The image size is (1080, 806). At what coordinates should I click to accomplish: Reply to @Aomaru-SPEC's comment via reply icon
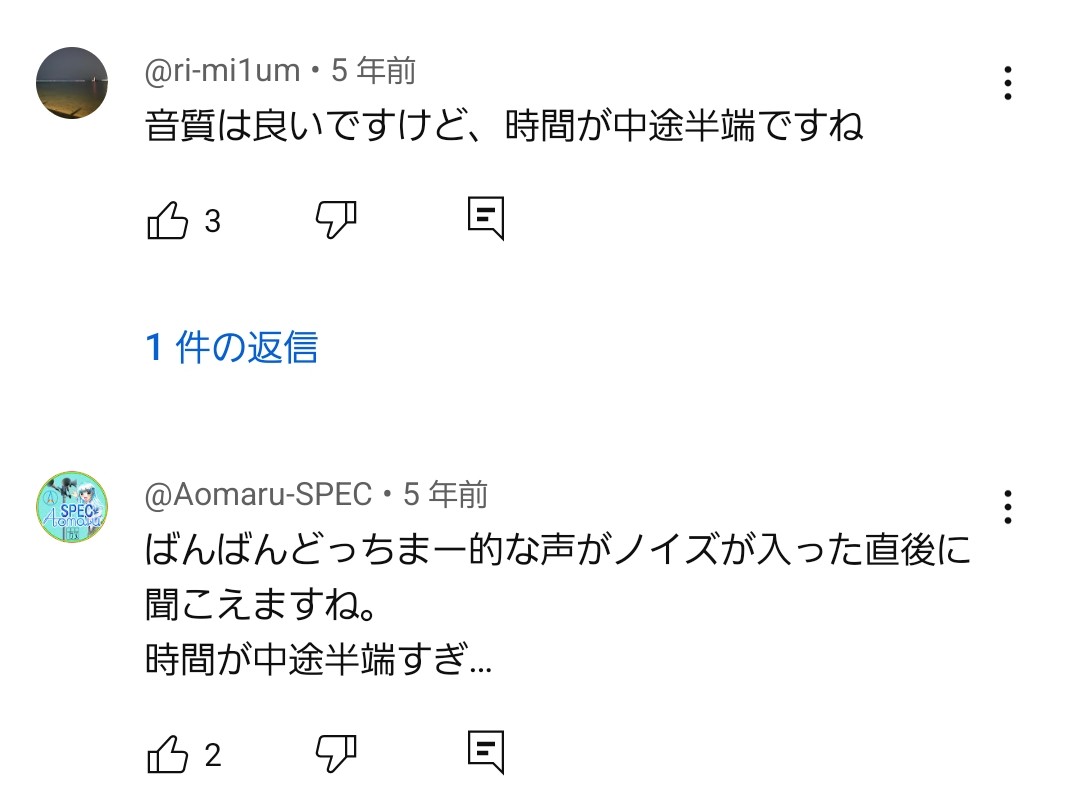[x=486, y=752]
